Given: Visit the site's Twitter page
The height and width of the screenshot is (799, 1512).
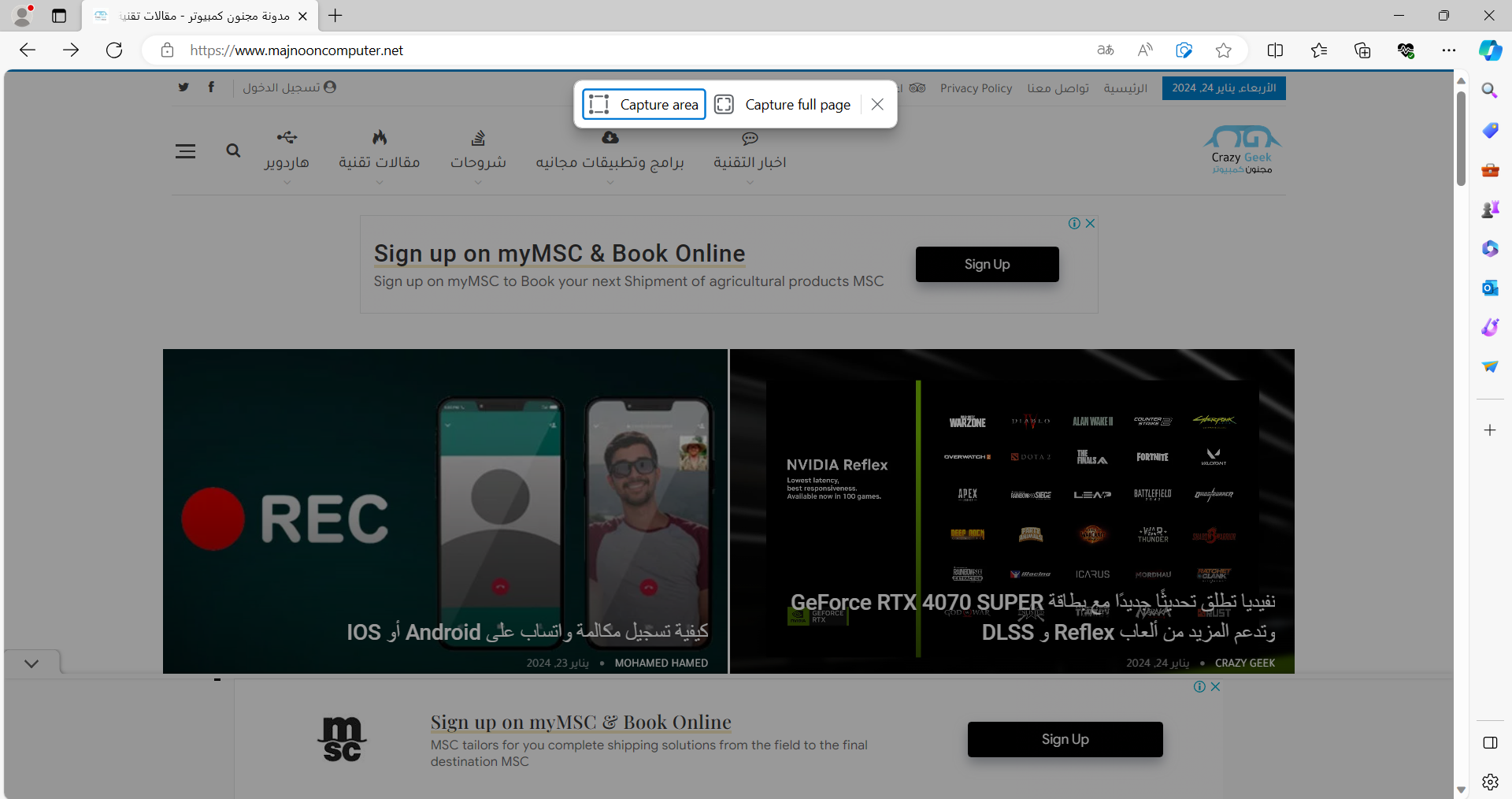Looking at the screenshot, I should click(183, 87).
